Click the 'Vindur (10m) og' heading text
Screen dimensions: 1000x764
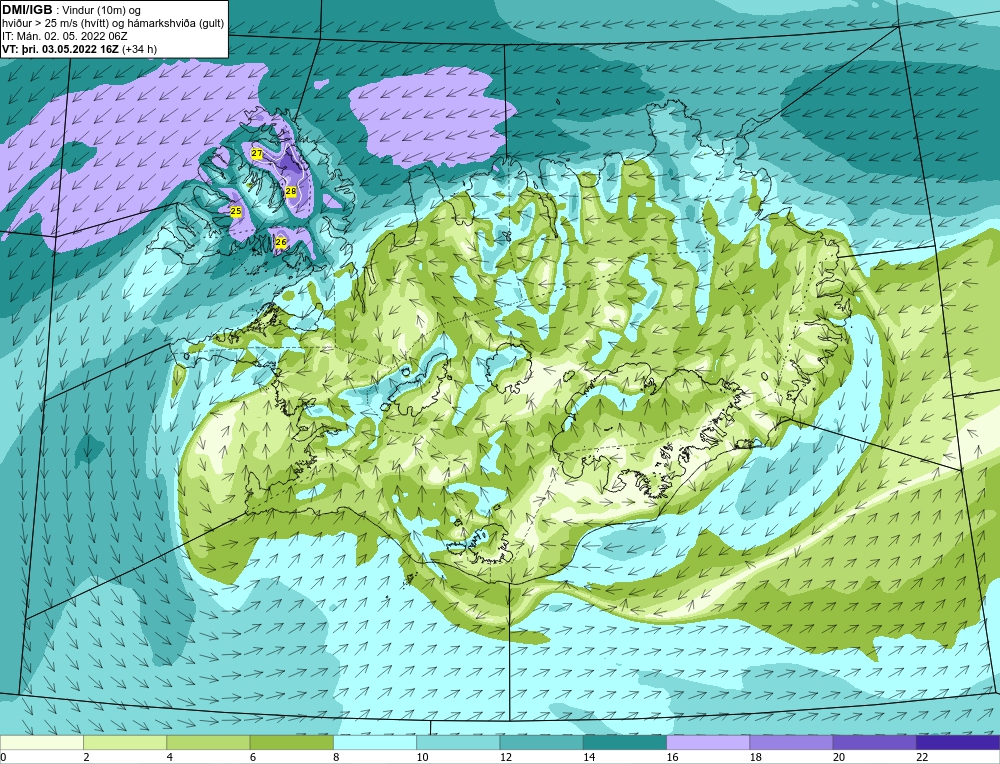pyautogui.click(x=101, y=10)
